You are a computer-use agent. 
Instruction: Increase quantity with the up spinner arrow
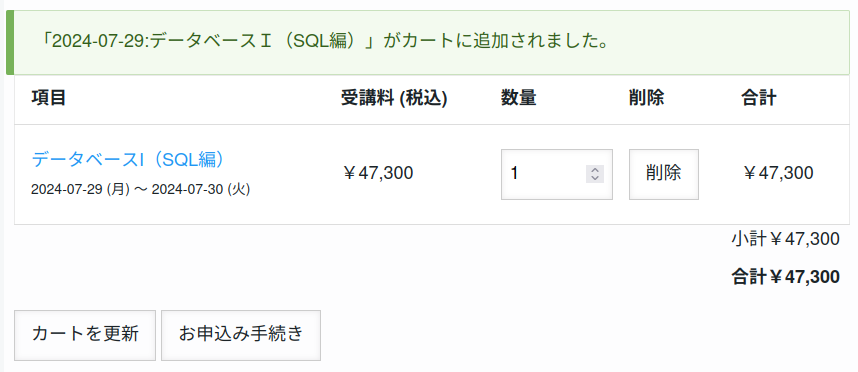click(x=595, y=170)
